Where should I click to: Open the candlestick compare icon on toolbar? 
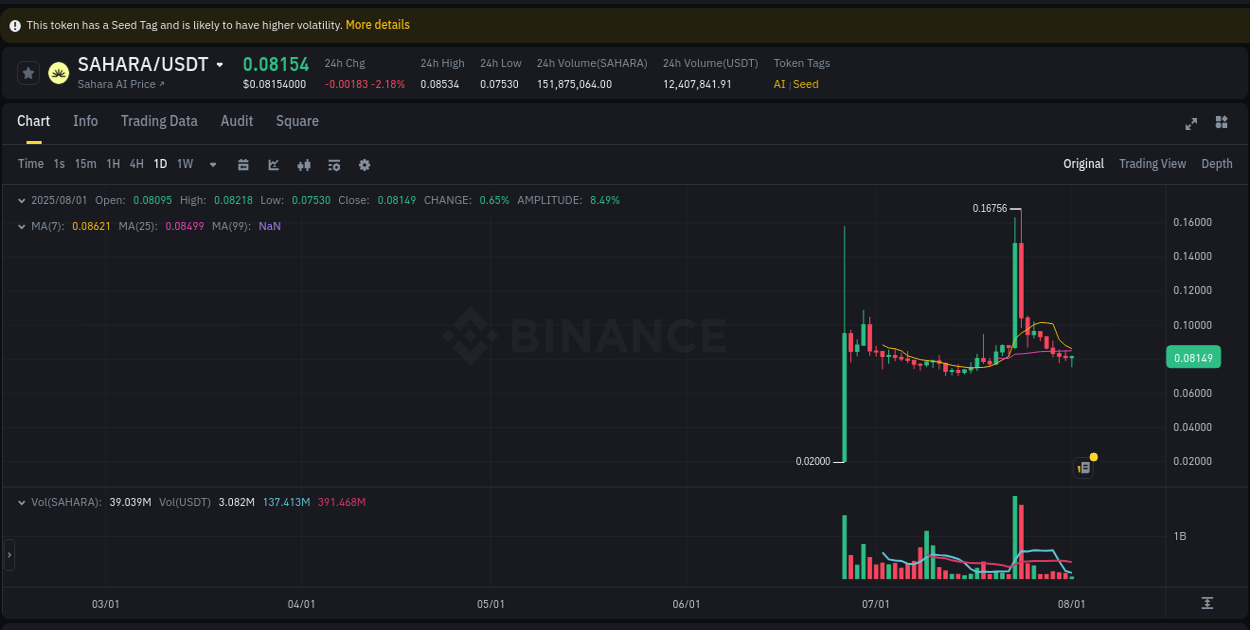(304, 164)
